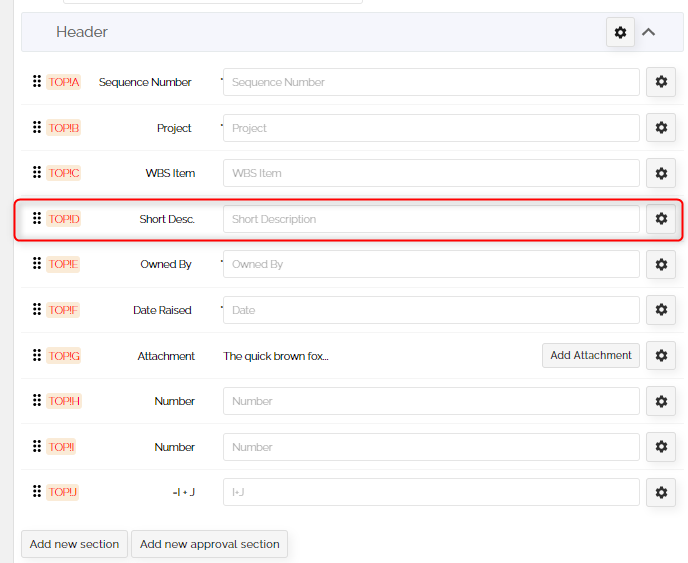Select the TOP!D tag label
Screen dimensions: 688x563
coord(64,219)
